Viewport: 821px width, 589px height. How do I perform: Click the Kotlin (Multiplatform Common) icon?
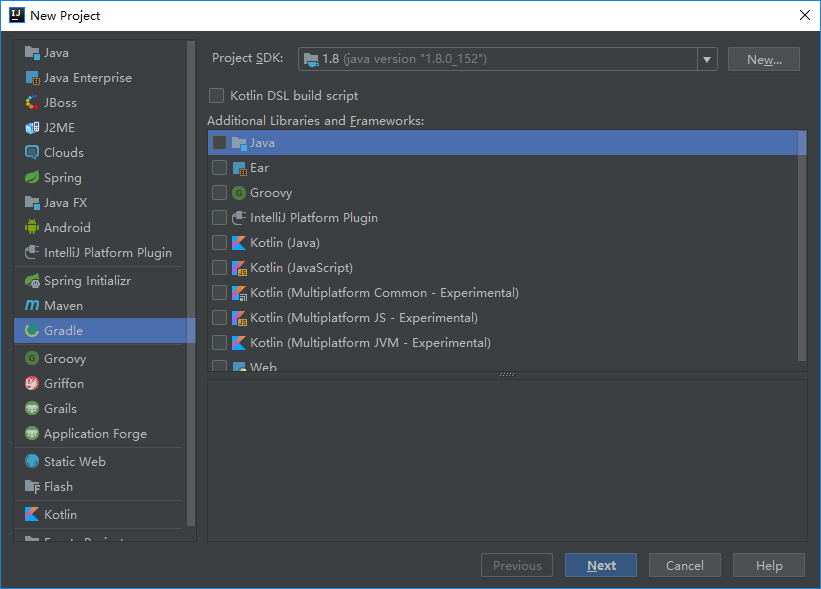coord(239,293)
